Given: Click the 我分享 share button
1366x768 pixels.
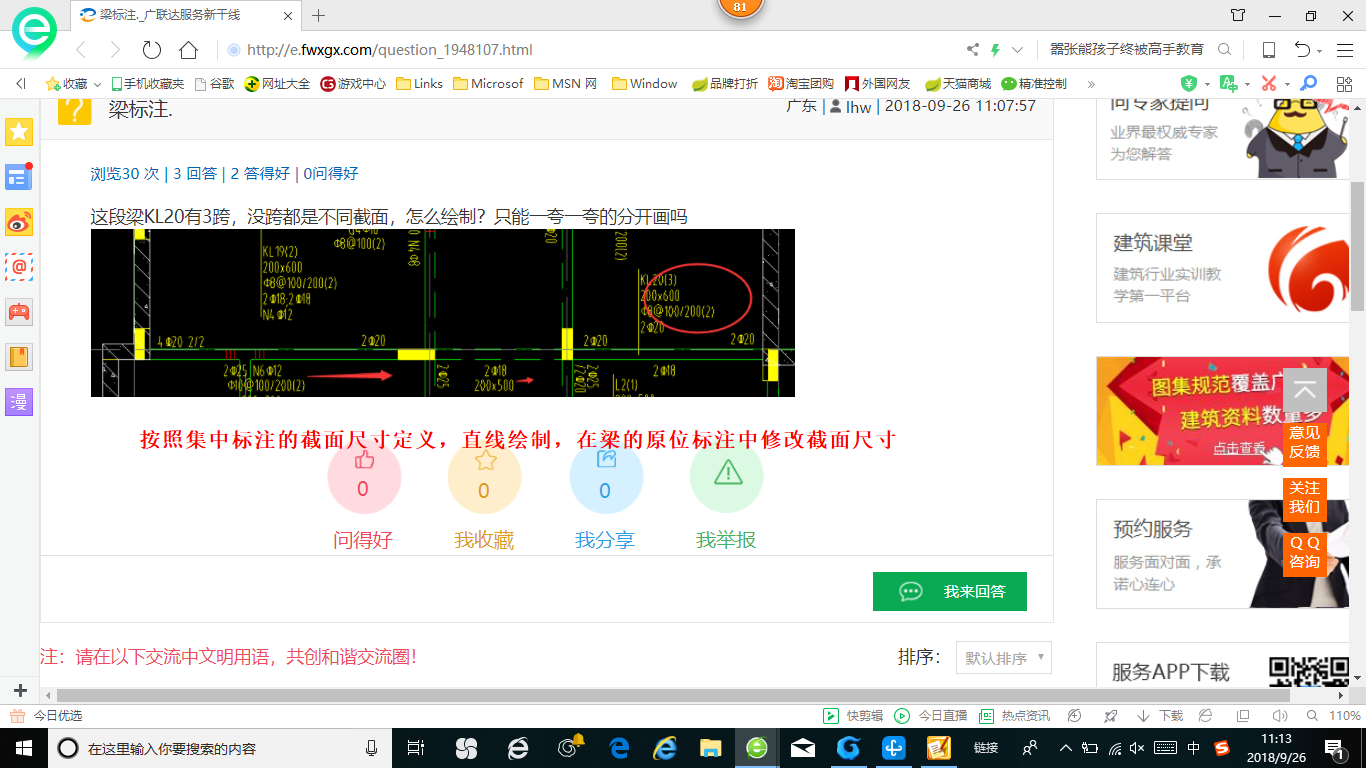Looking at the screenshot, I should [x=606, y=477].
